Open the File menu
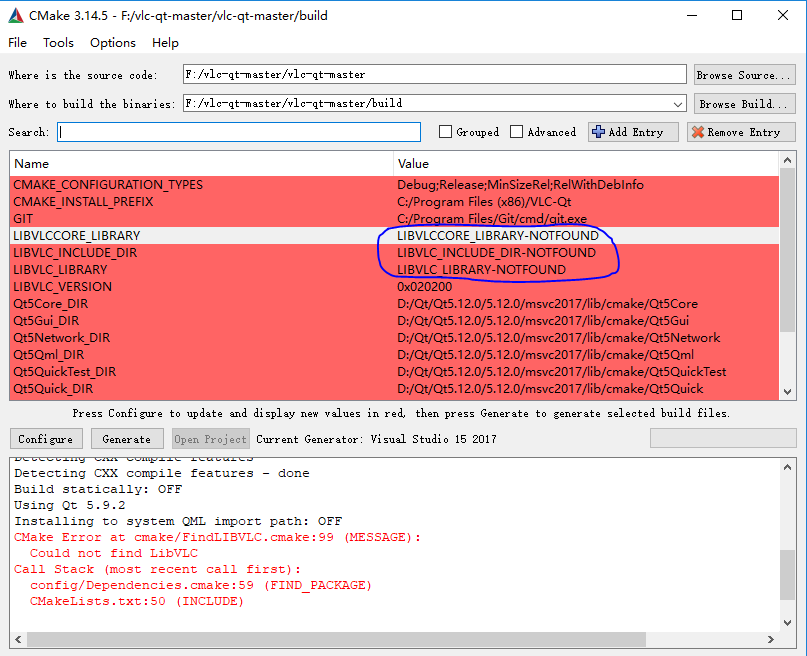This screenshot has width=807, height=656. click(x=17, y=43)
